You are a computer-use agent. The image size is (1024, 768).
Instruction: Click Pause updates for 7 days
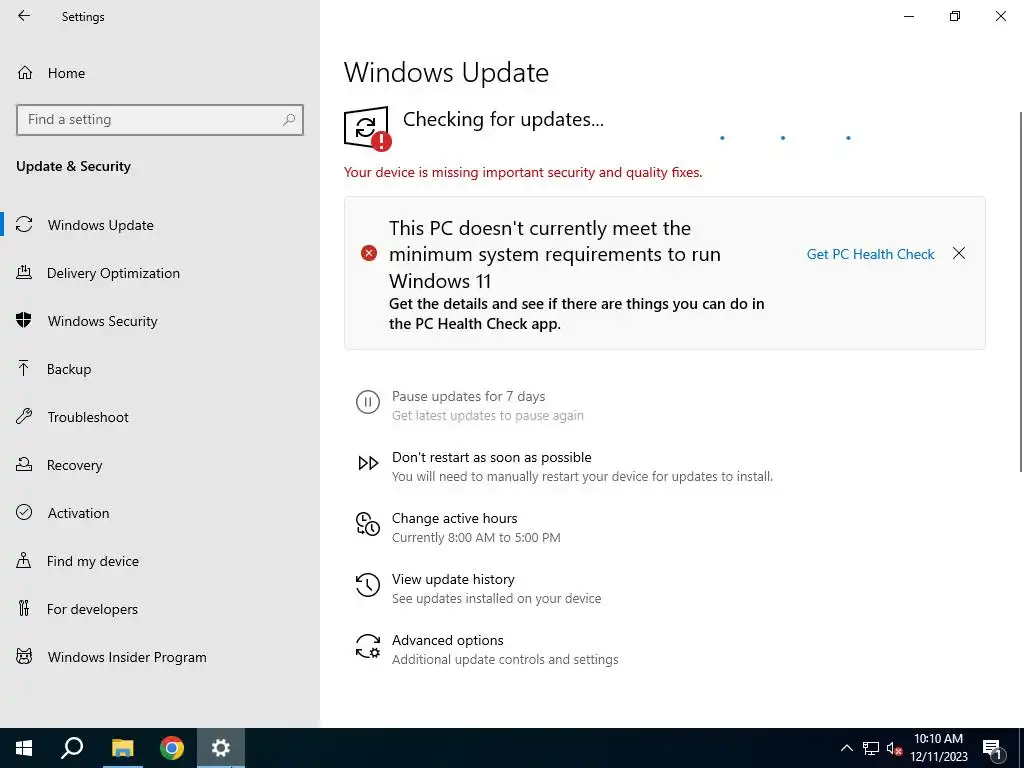tap(468, 396)
